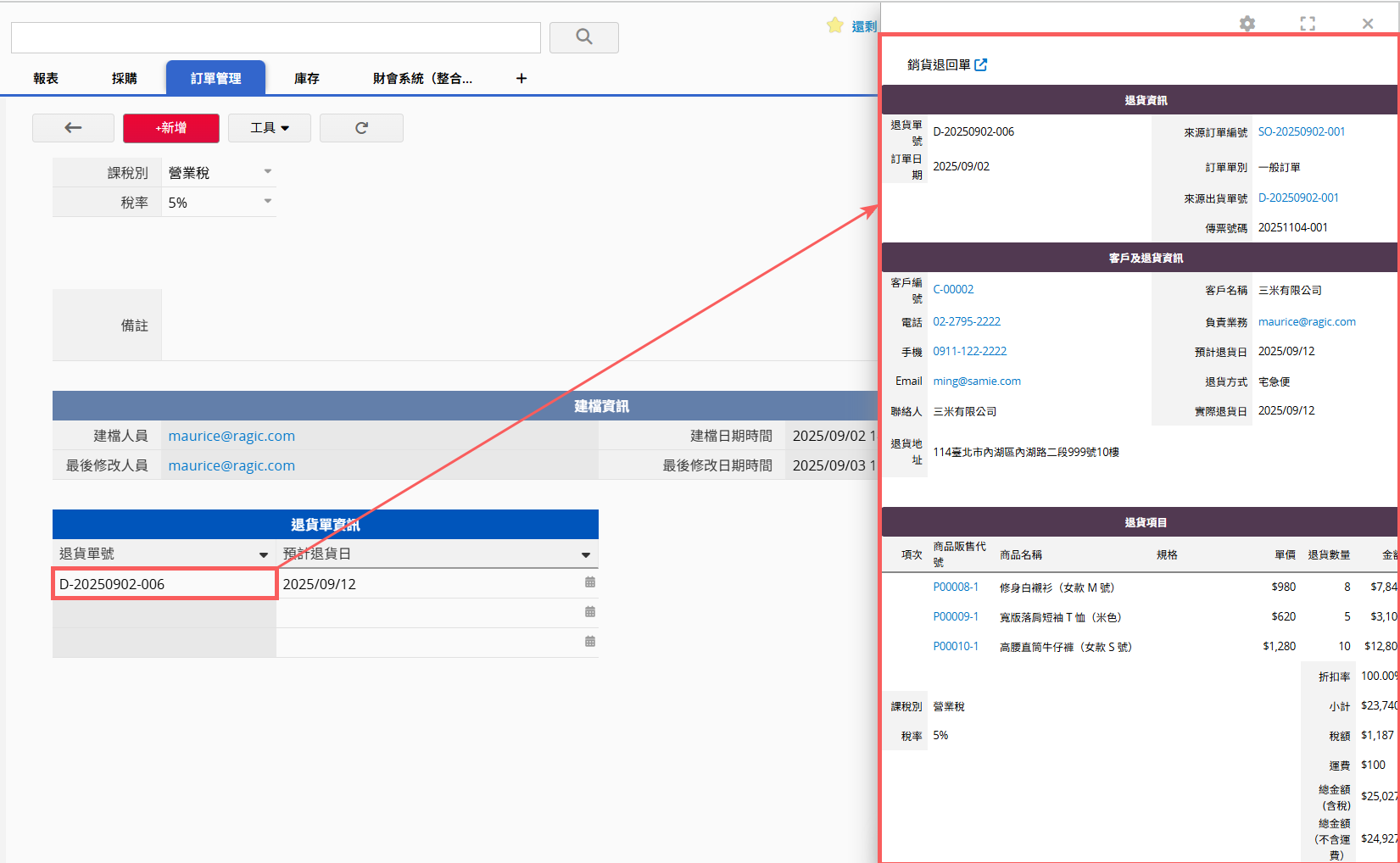Click customer number link C-00002

point(953,289)
